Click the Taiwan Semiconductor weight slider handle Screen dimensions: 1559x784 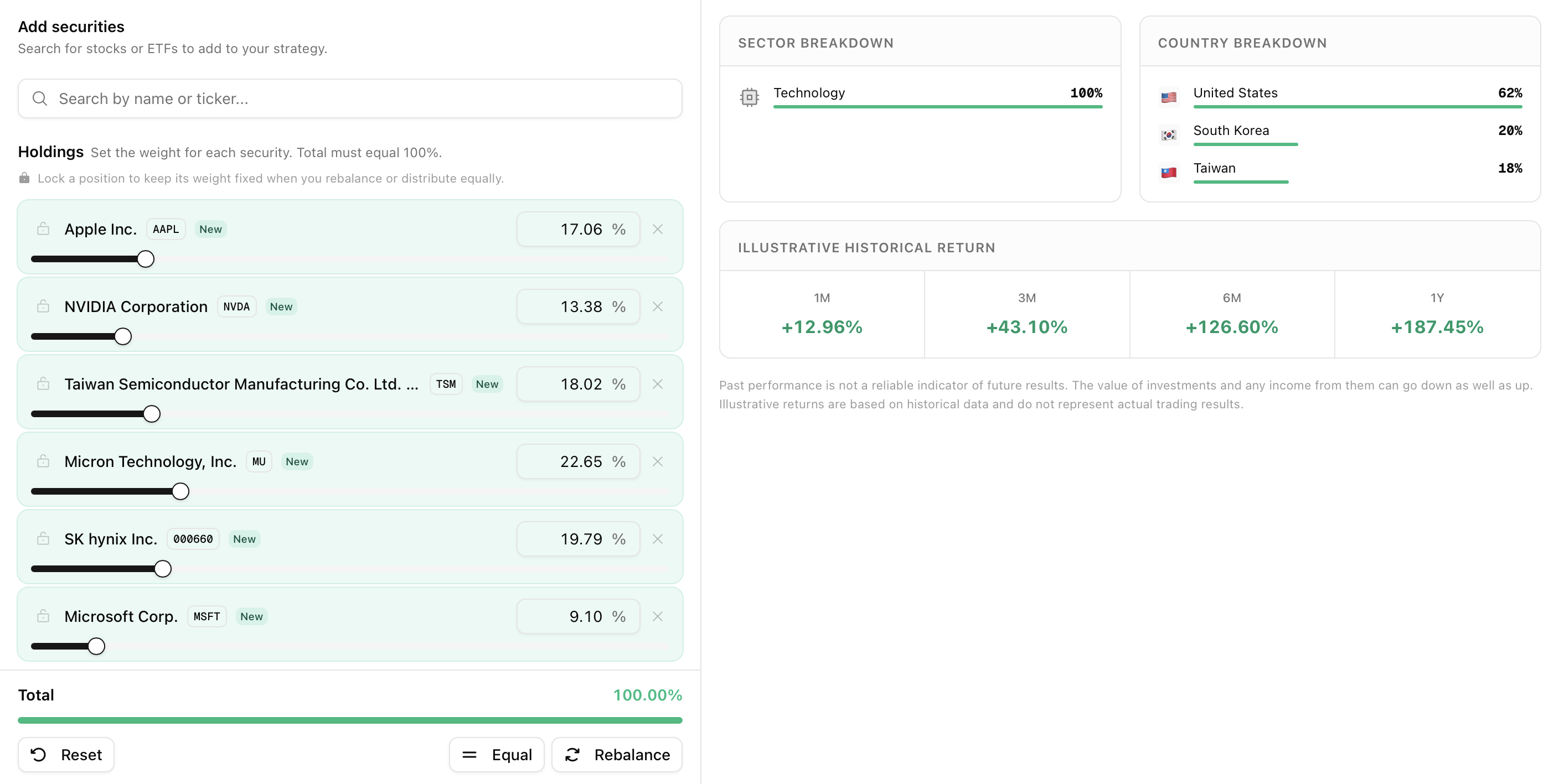pyautogui.click(x=152, y=414)
